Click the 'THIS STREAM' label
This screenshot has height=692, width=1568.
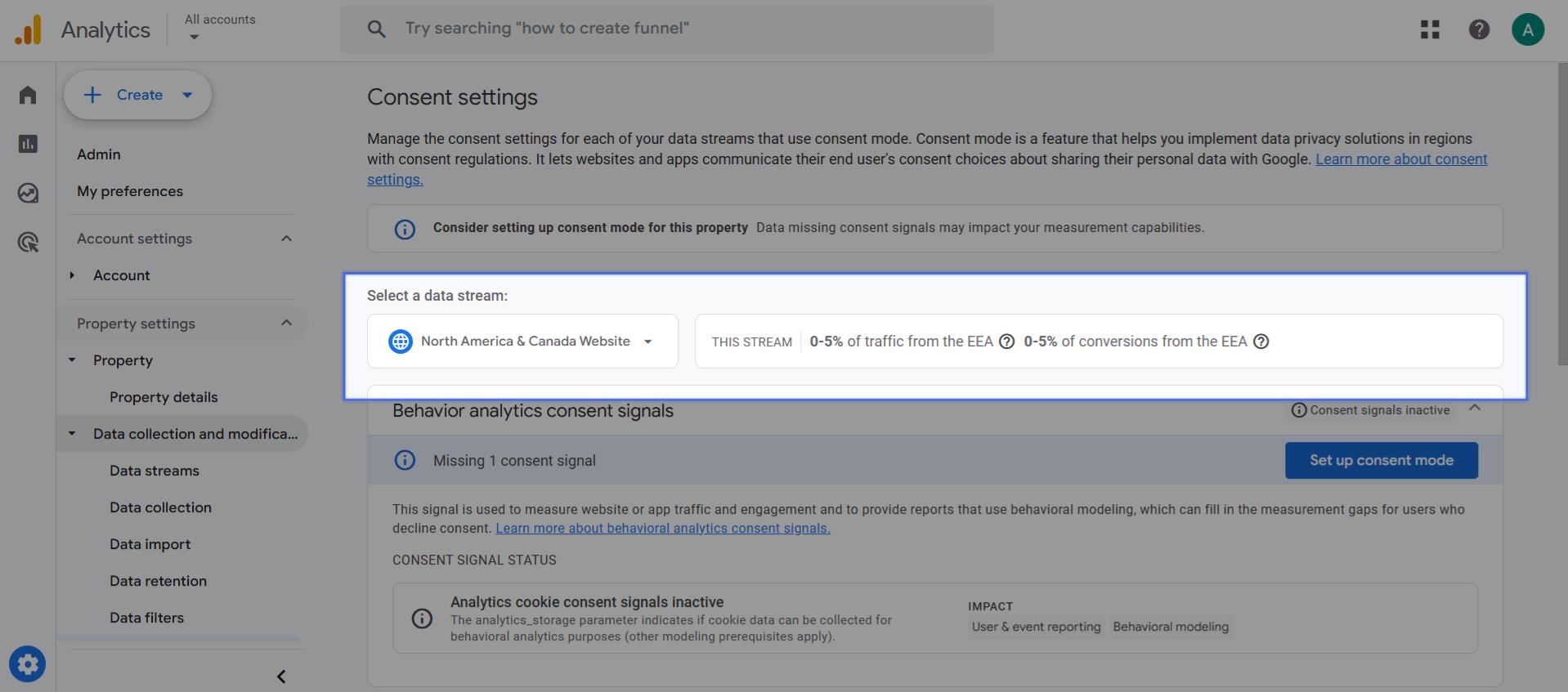[751, 342]
